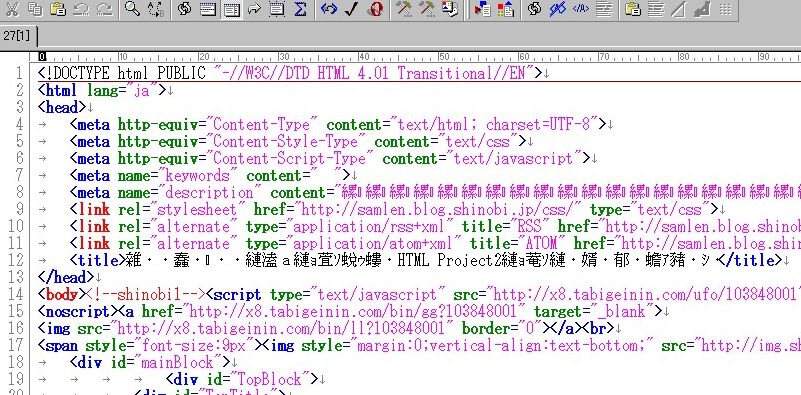Screen dimensions: 801x395
Task: Switch to the 27[1] document tab
Action: tap(18, 36)
